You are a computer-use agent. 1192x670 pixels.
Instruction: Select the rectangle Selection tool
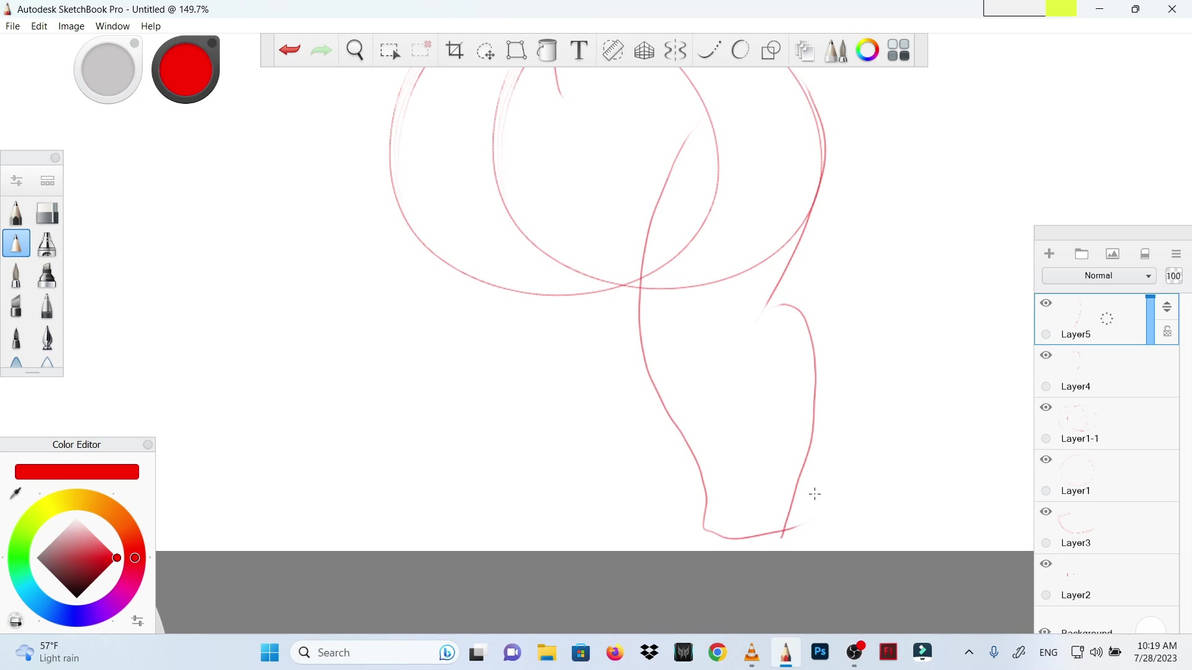tap(389, 51)
